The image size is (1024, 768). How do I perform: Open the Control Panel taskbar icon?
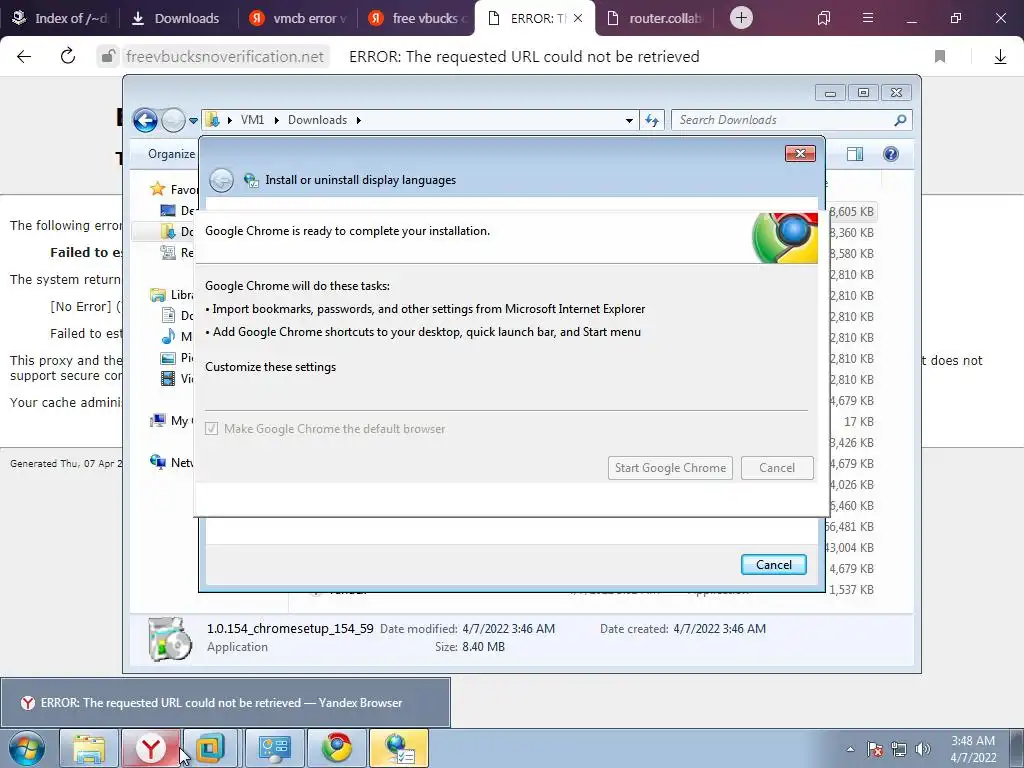click(274, 748)
